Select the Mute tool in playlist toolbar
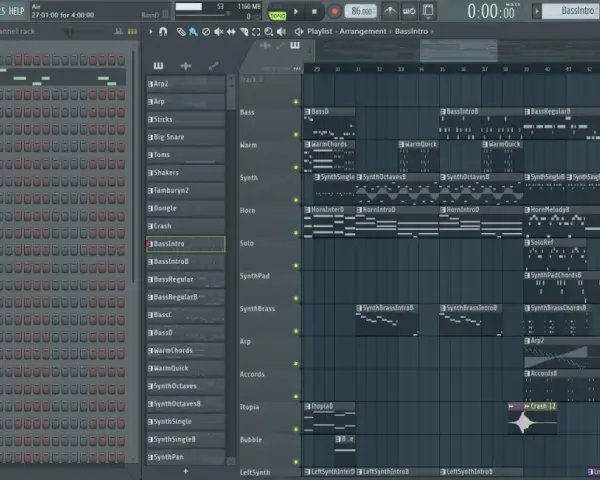This screenshot has height=480, width=600. pos(218,31)
